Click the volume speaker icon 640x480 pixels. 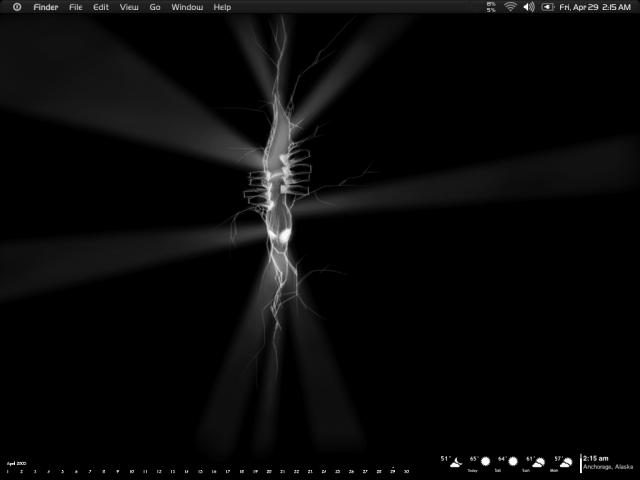pos(529,7)
